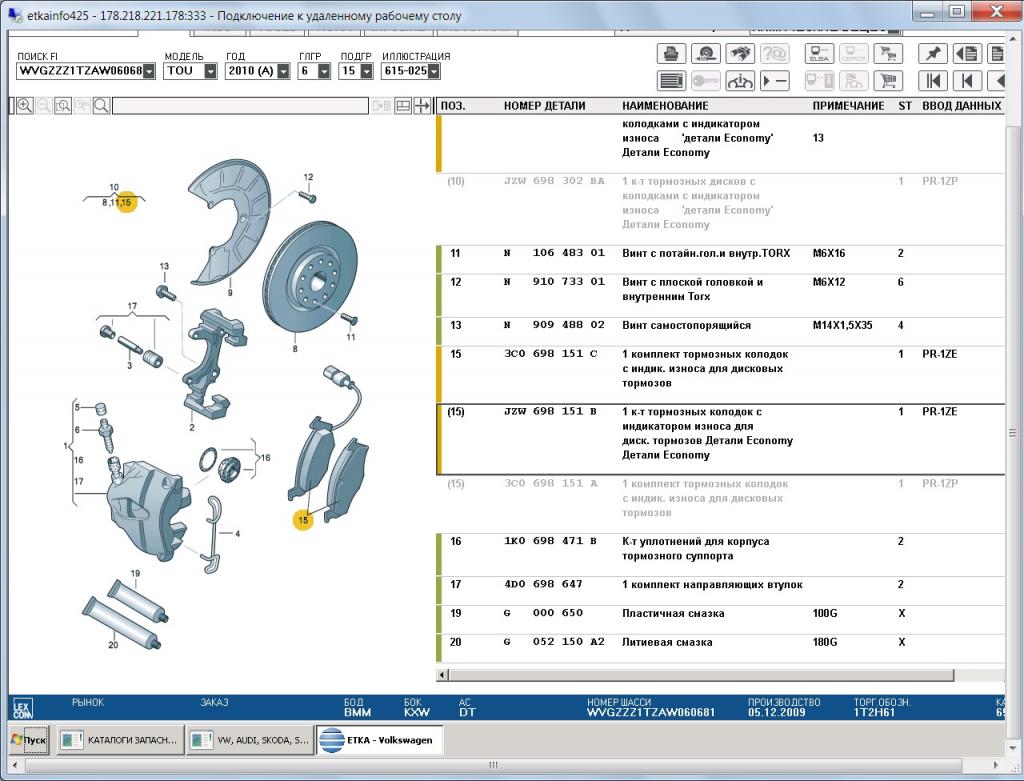The width and height of the screenshot is (1024, 781).
Task: Expand the ГОД dropdown showing 2010 (A)
Action: (x=283, y=71)
